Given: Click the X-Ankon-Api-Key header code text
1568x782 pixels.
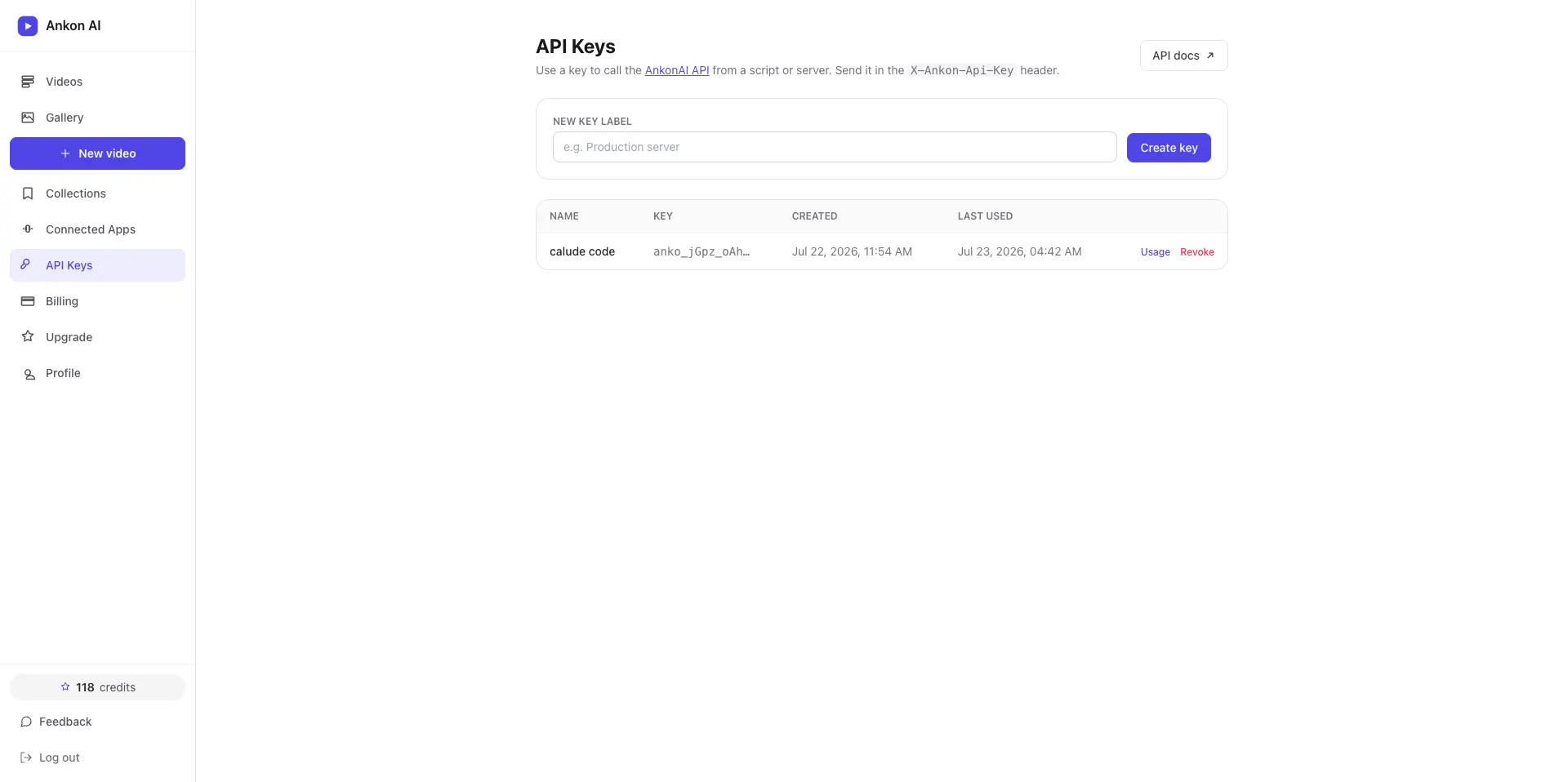Looking at the screenshot, I should (962, 70).
